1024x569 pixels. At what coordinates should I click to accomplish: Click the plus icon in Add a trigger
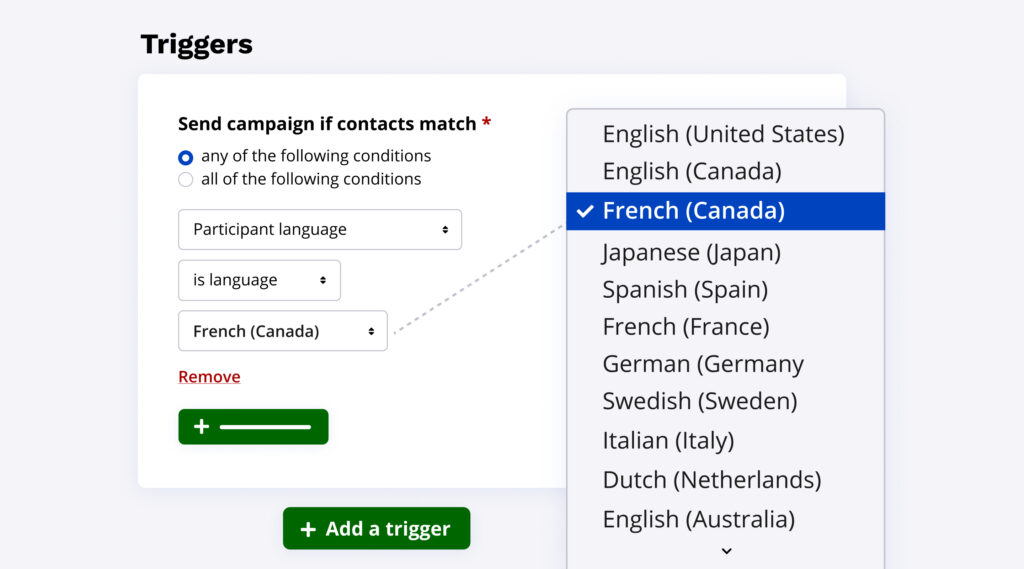click(x=308, y=529)
